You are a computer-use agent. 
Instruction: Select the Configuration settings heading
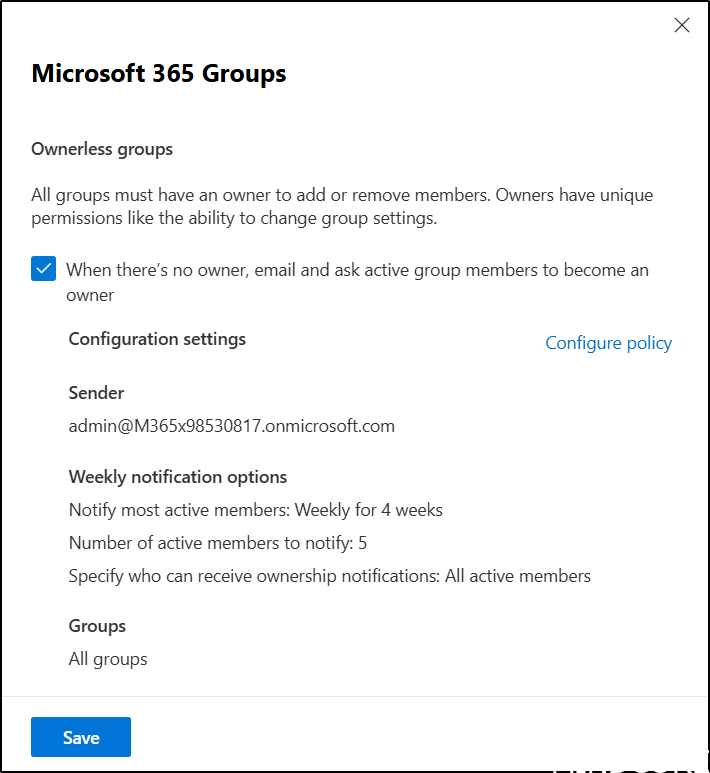point(157,339)
